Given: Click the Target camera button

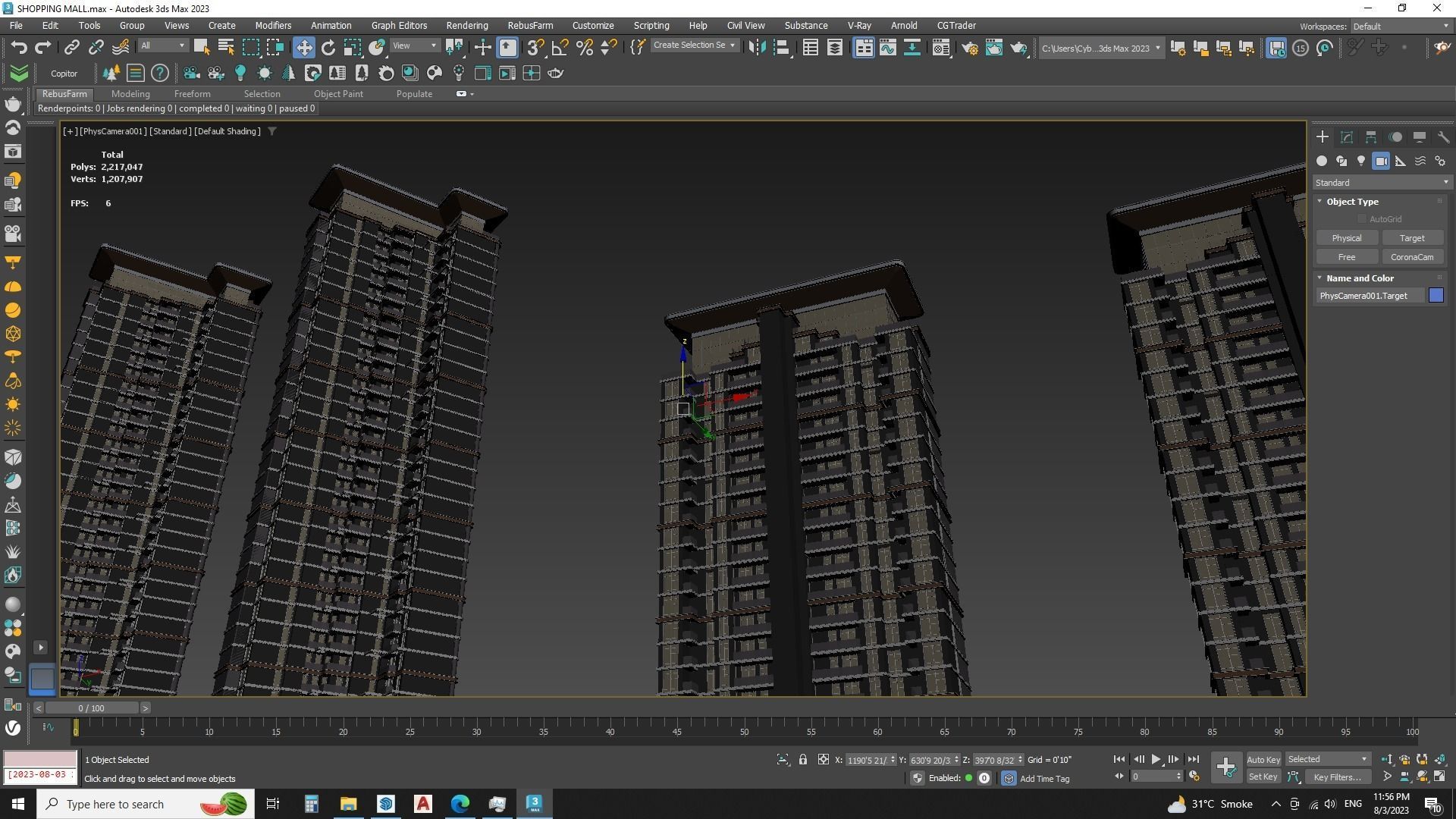Looking at the screenshot, I should pyautogui.click(x=1411, y=238).
